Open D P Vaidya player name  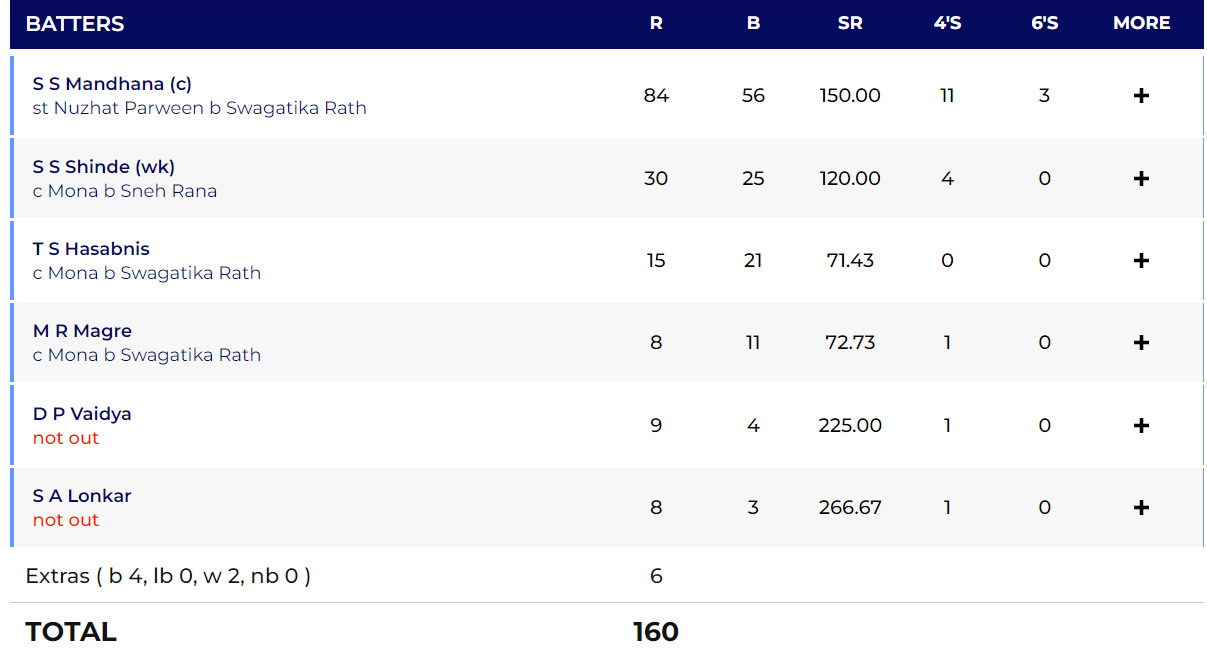click(x=82, y=414)
